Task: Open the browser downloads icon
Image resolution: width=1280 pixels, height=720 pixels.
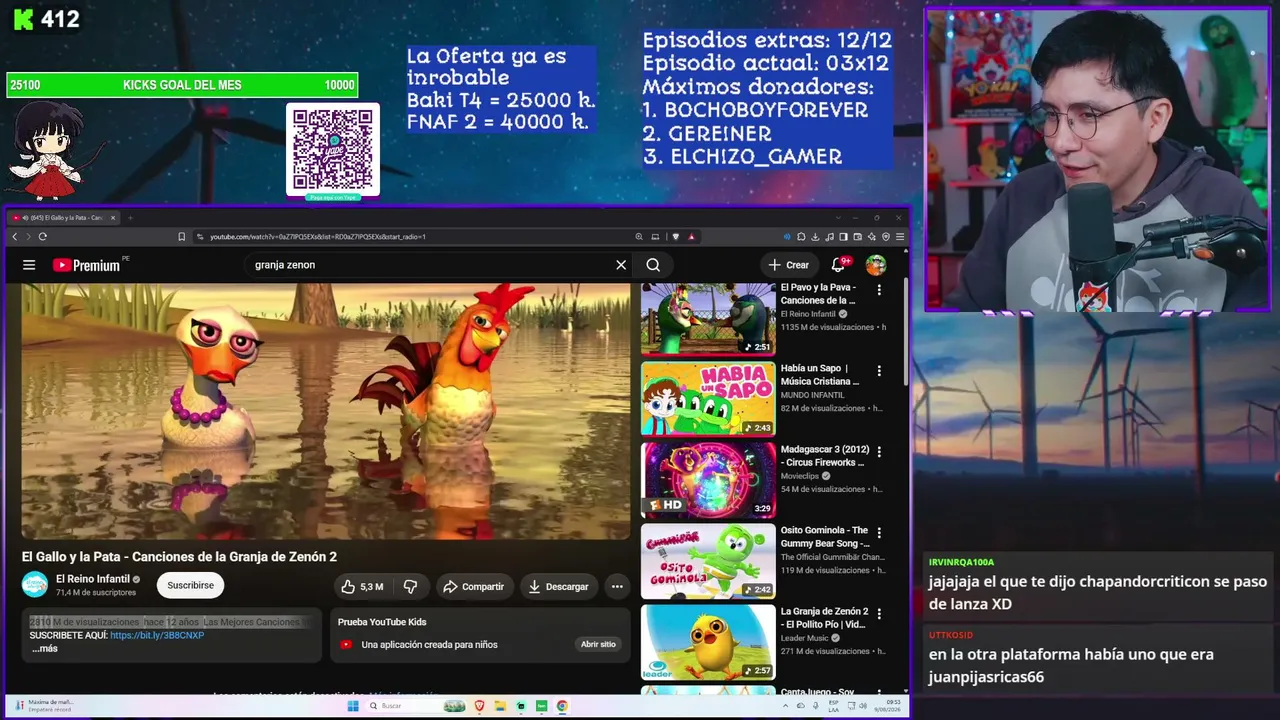Action: click(x=815, y=237)
